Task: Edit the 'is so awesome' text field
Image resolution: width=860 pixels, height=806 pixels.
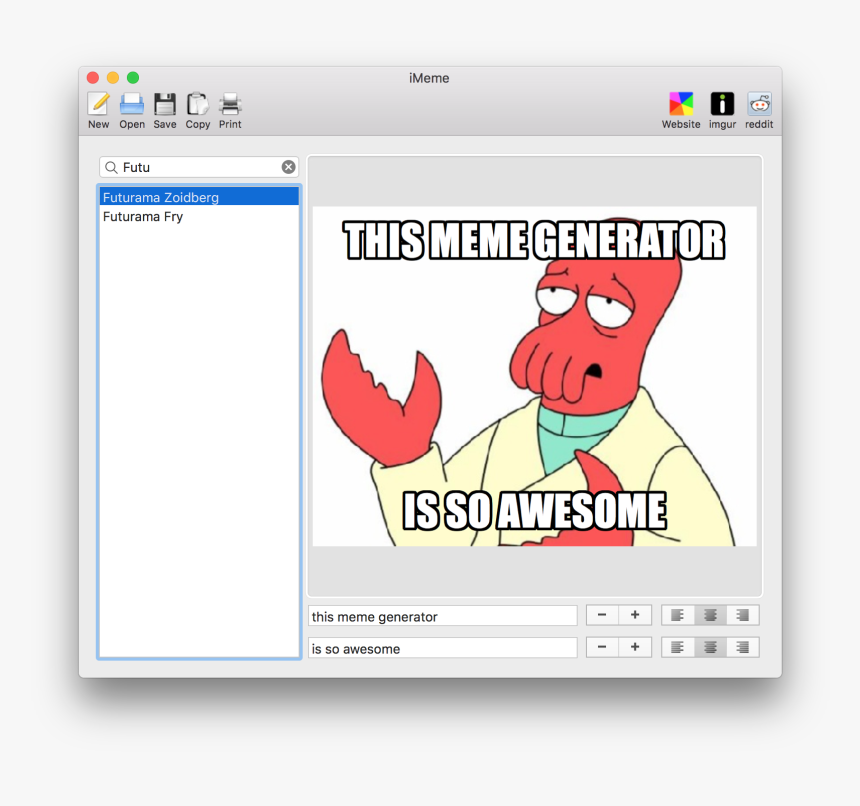Action: tap(443, 648)
